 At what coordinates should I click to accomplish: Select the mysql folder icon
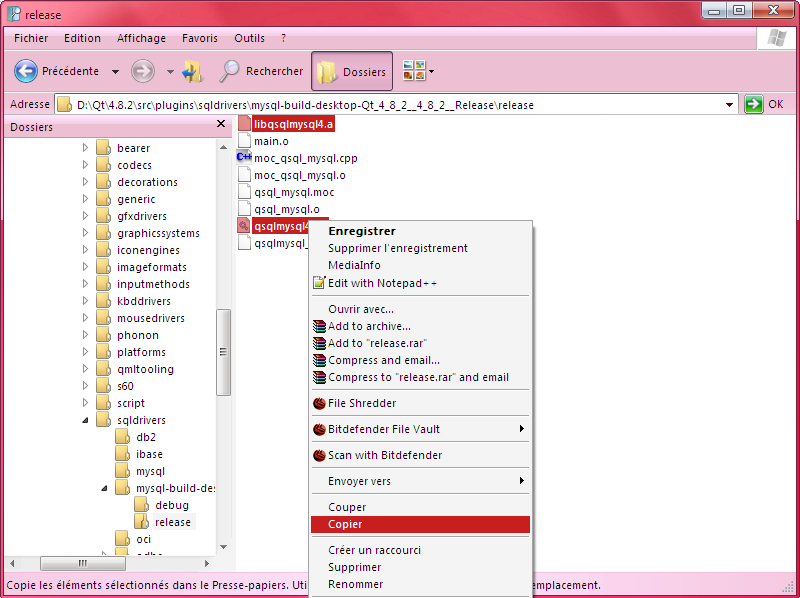(122, 471)
